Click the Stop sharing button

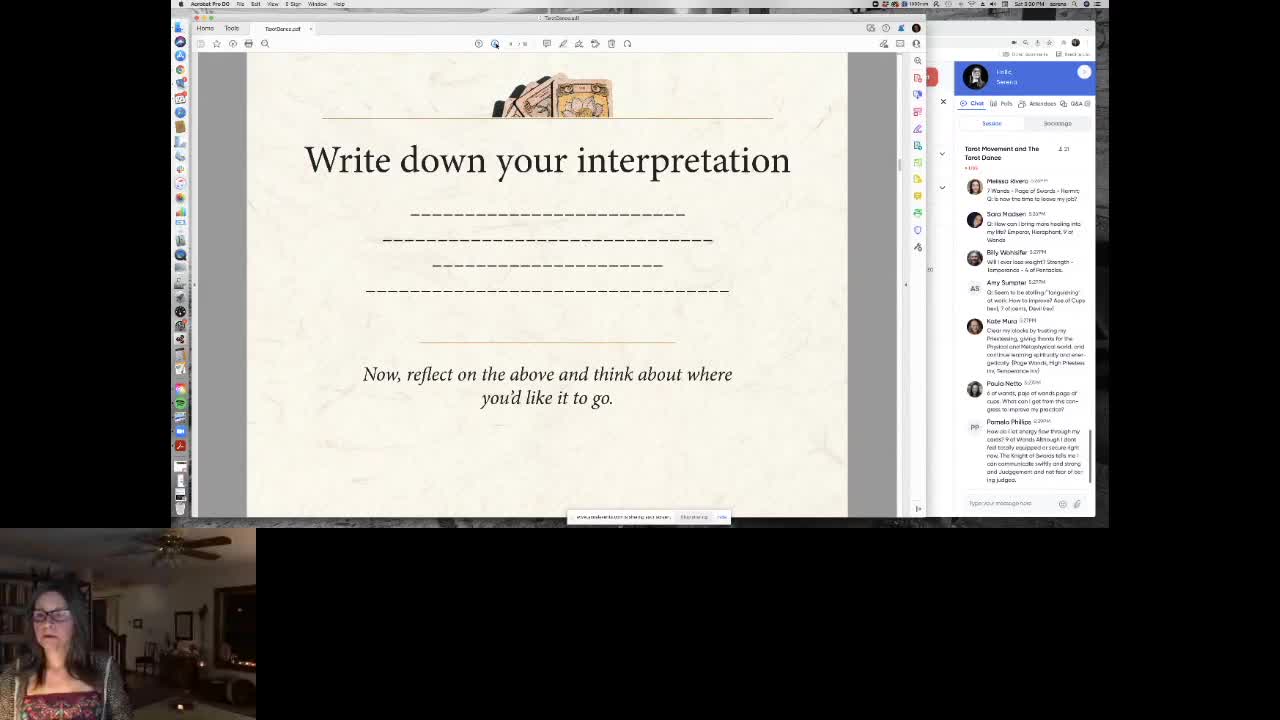tap(694, 517)
